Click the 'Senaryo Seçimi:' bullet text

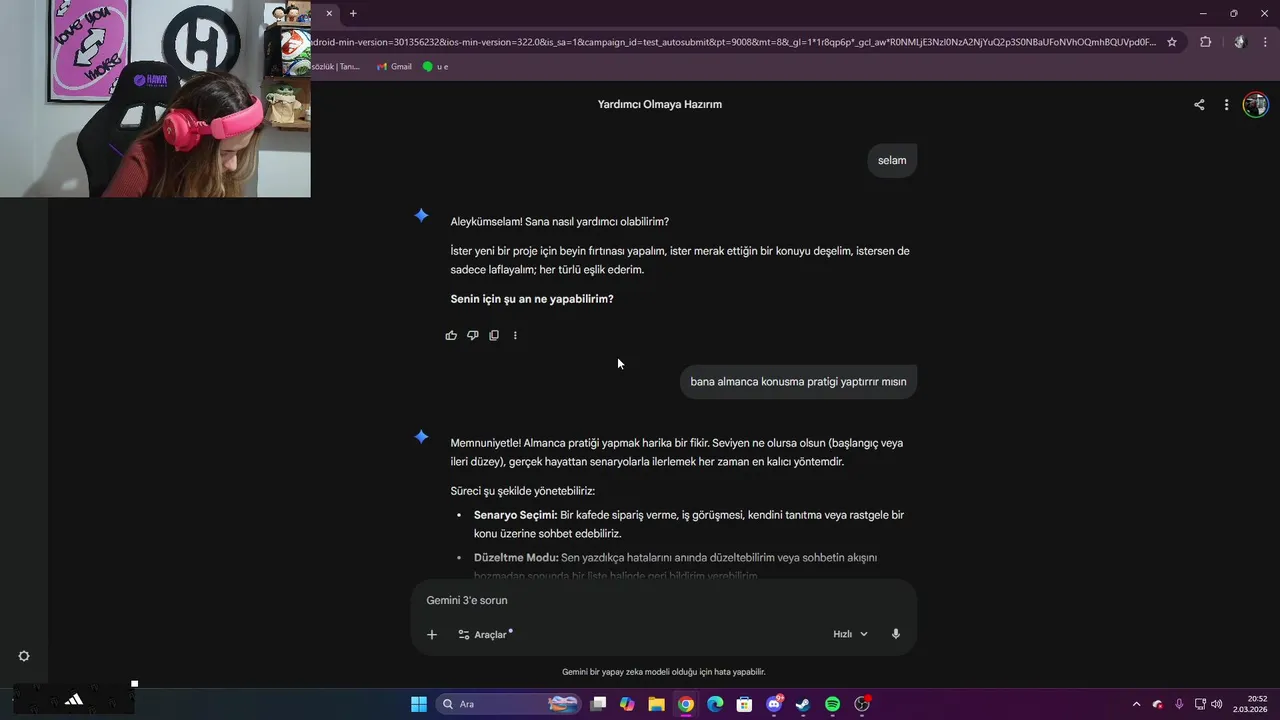(515, 515)
